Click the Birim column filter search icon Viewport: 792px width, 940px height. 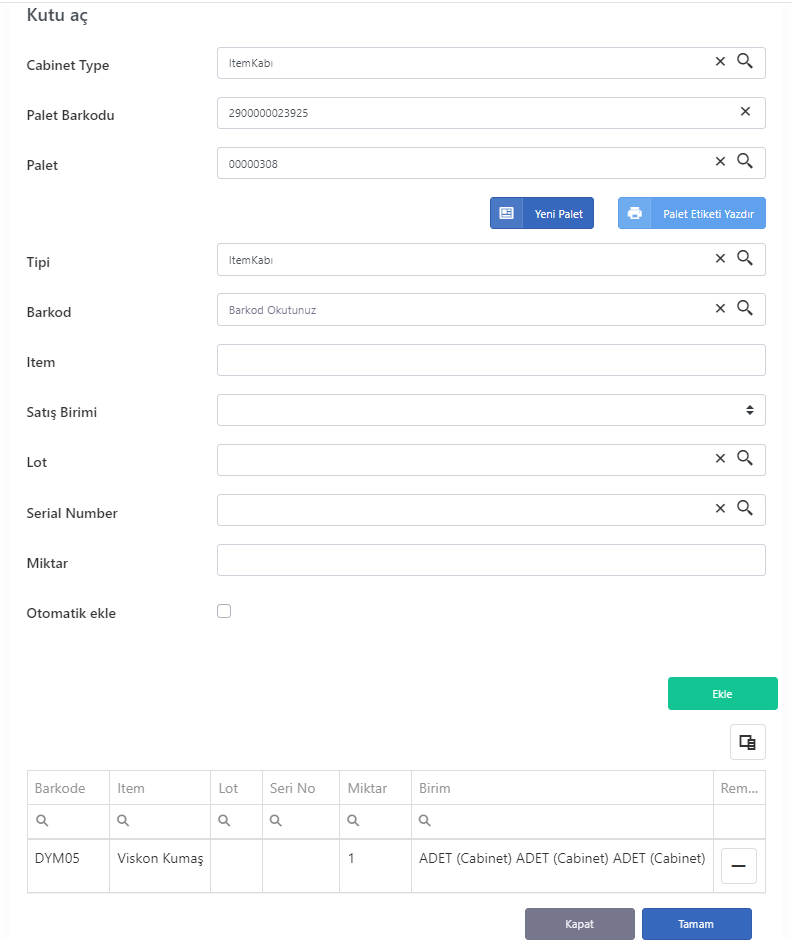coord(424,820)
